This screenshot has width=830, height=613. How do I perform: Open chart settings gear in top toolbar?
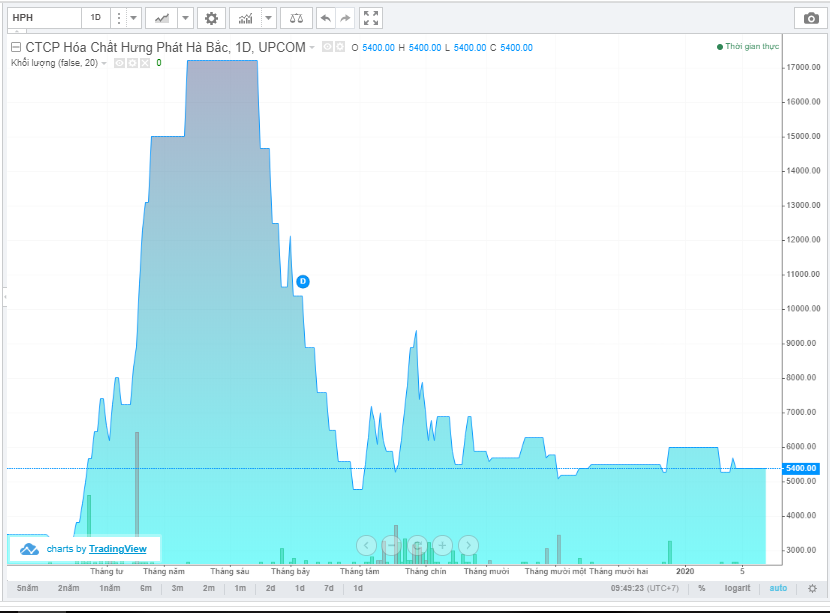pos(211,18)
